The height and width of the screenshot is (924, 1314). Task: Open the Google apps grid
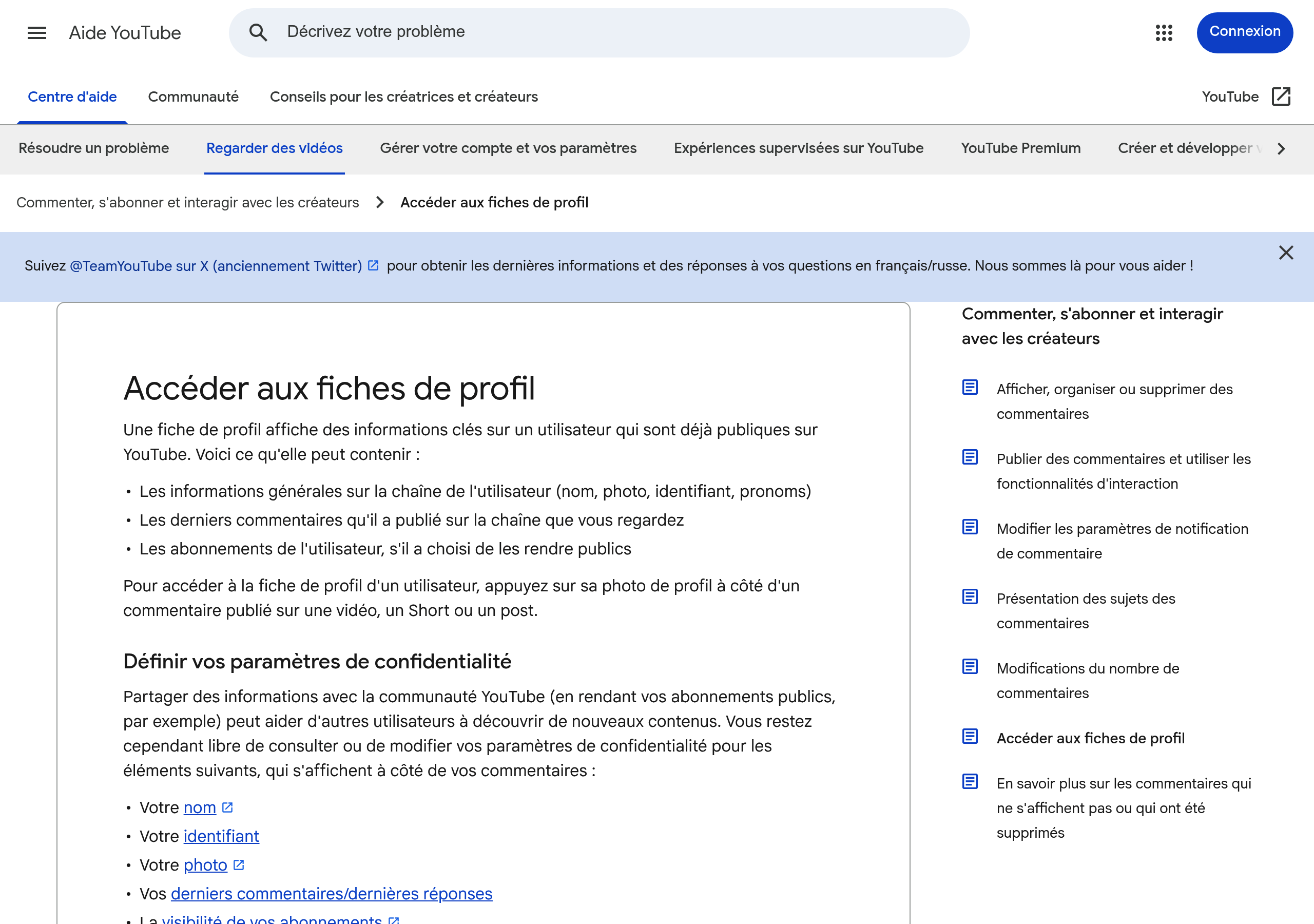coord(1164,33)
